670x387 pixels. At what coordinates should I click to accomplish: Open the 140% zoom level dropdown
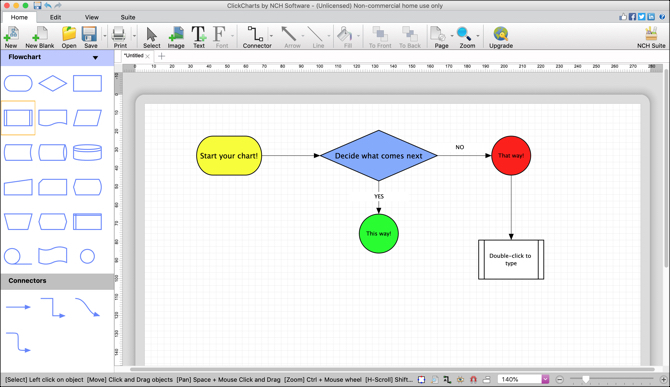[x=545, y=379]
